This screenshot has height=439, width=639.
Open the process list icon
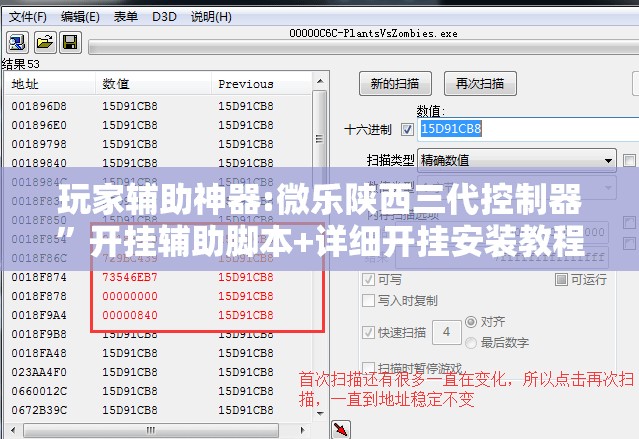[17, 42]
